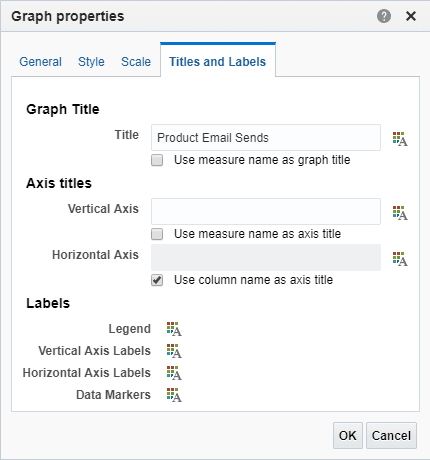
Task: Select the Data Markers label text
Action: coord(113,395)
